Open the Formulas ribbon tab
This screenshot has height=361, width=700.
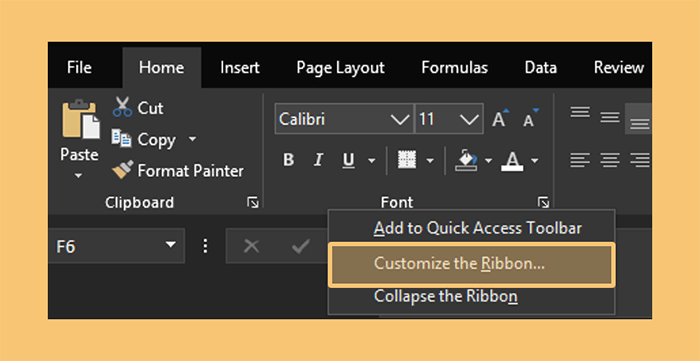coord(454,67)
